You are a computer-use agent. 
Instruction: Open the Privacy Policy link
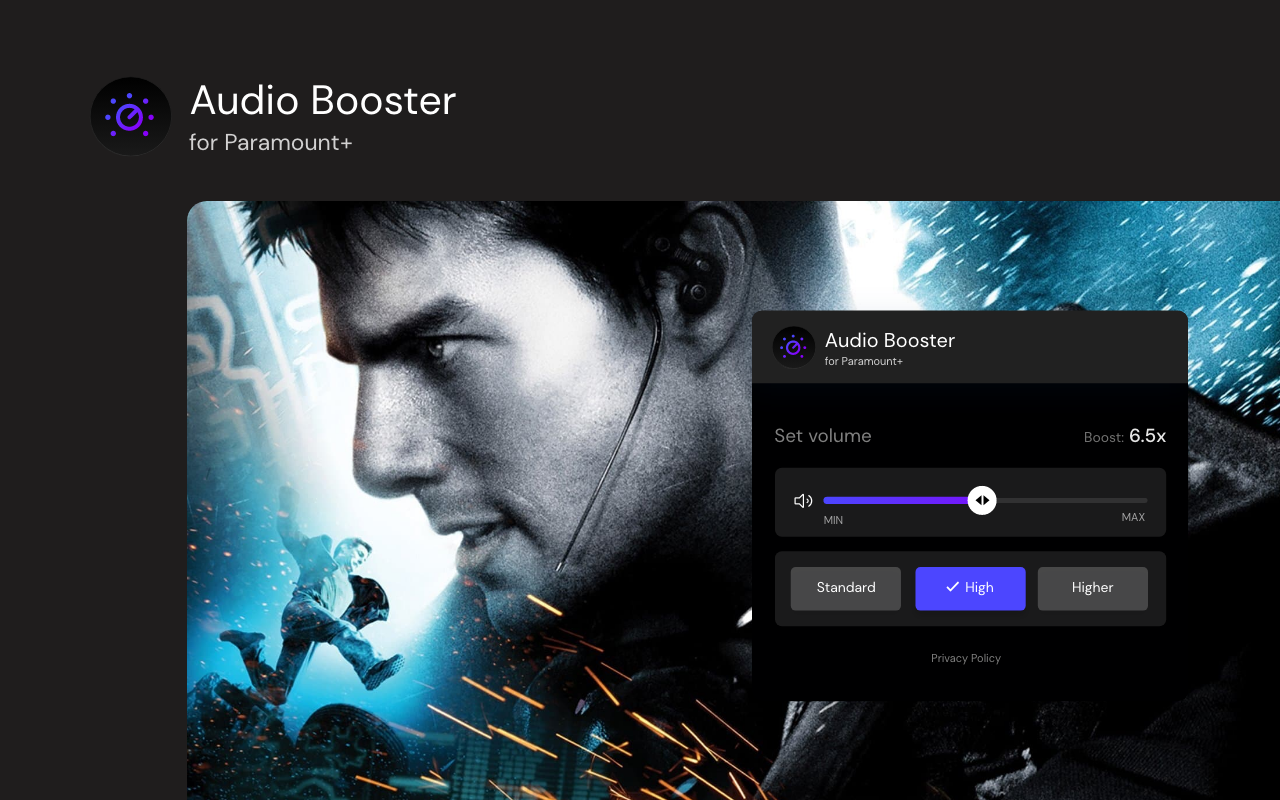(x=966, y=658)
